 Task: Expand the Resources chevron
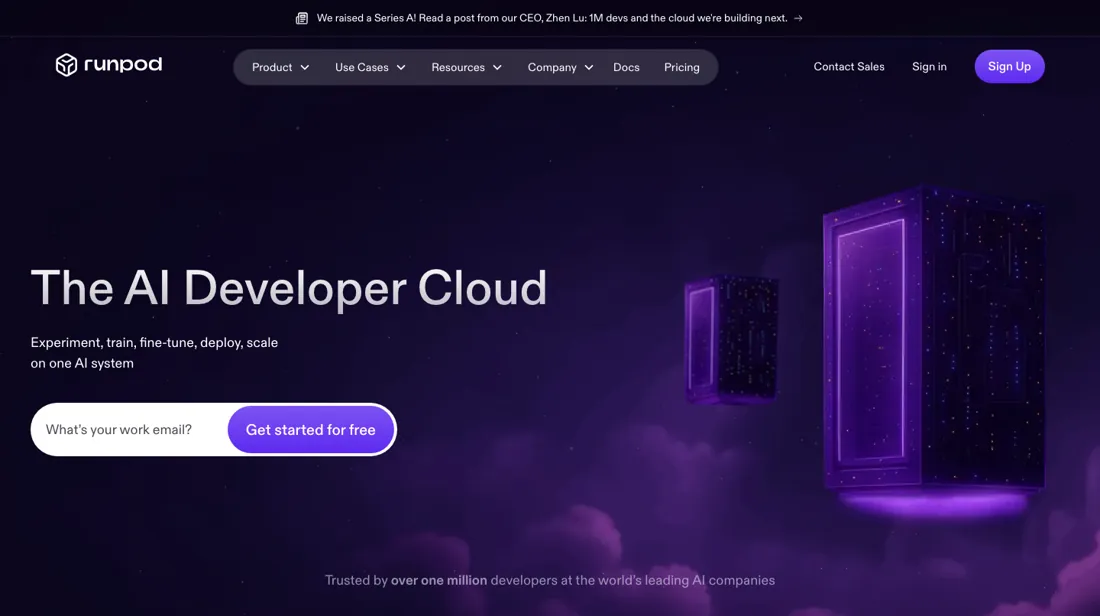tap(497, 67)
